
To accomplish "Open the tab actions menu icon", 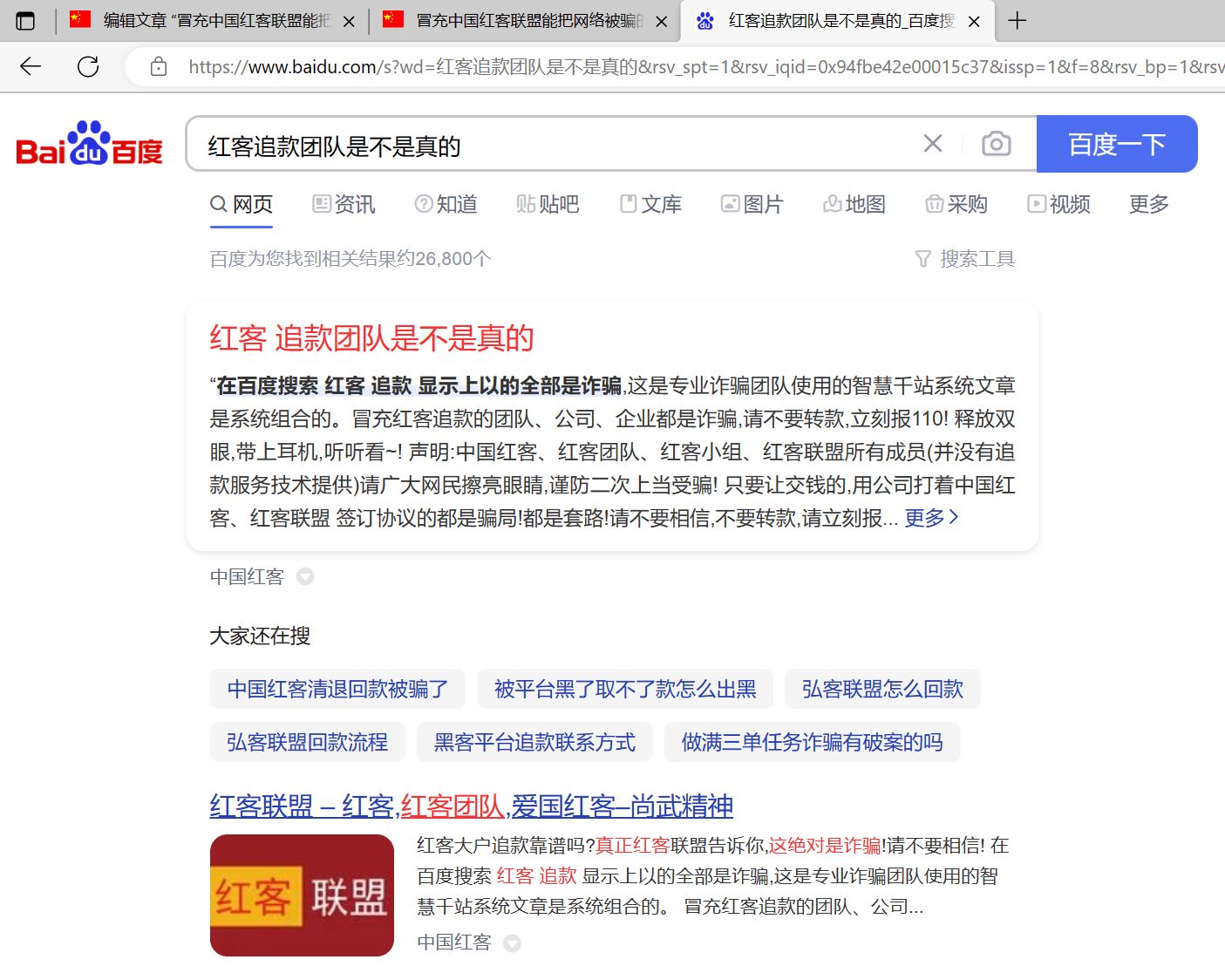I will [26, 21].
